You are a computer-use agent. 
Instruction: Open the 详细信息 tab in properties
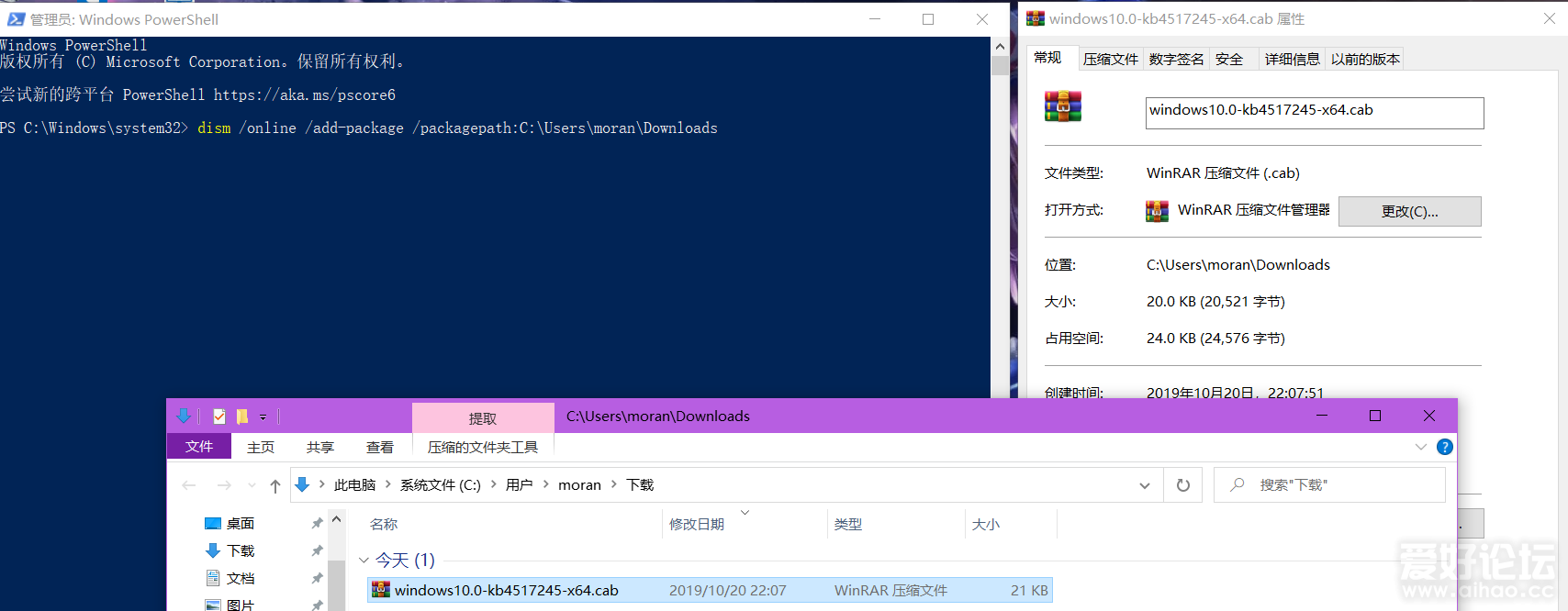1293,60
